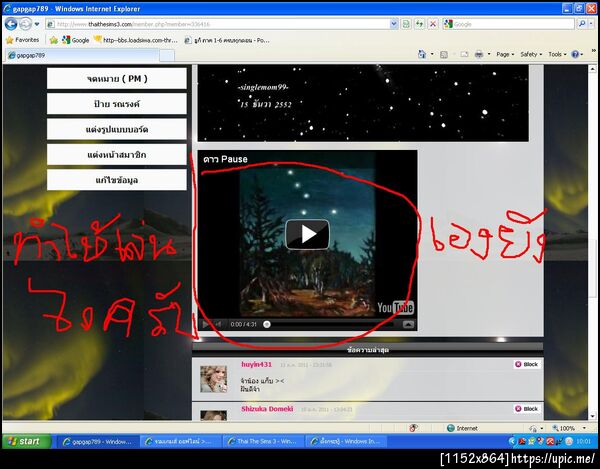Image resolution: width=600 pixels, height=469 pixels.
Task: Click the แต่งรูปแบบบอร์ด button
Action: (117, 129)
